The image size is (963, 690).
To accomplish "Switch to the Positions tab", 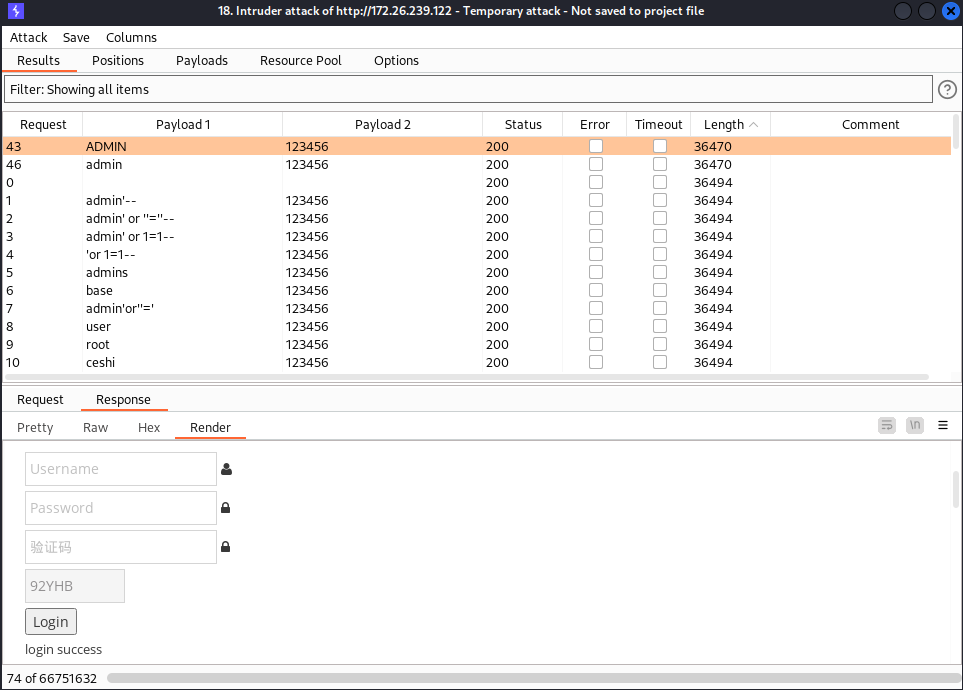I will pyautogui.click(x=118, y=61).
